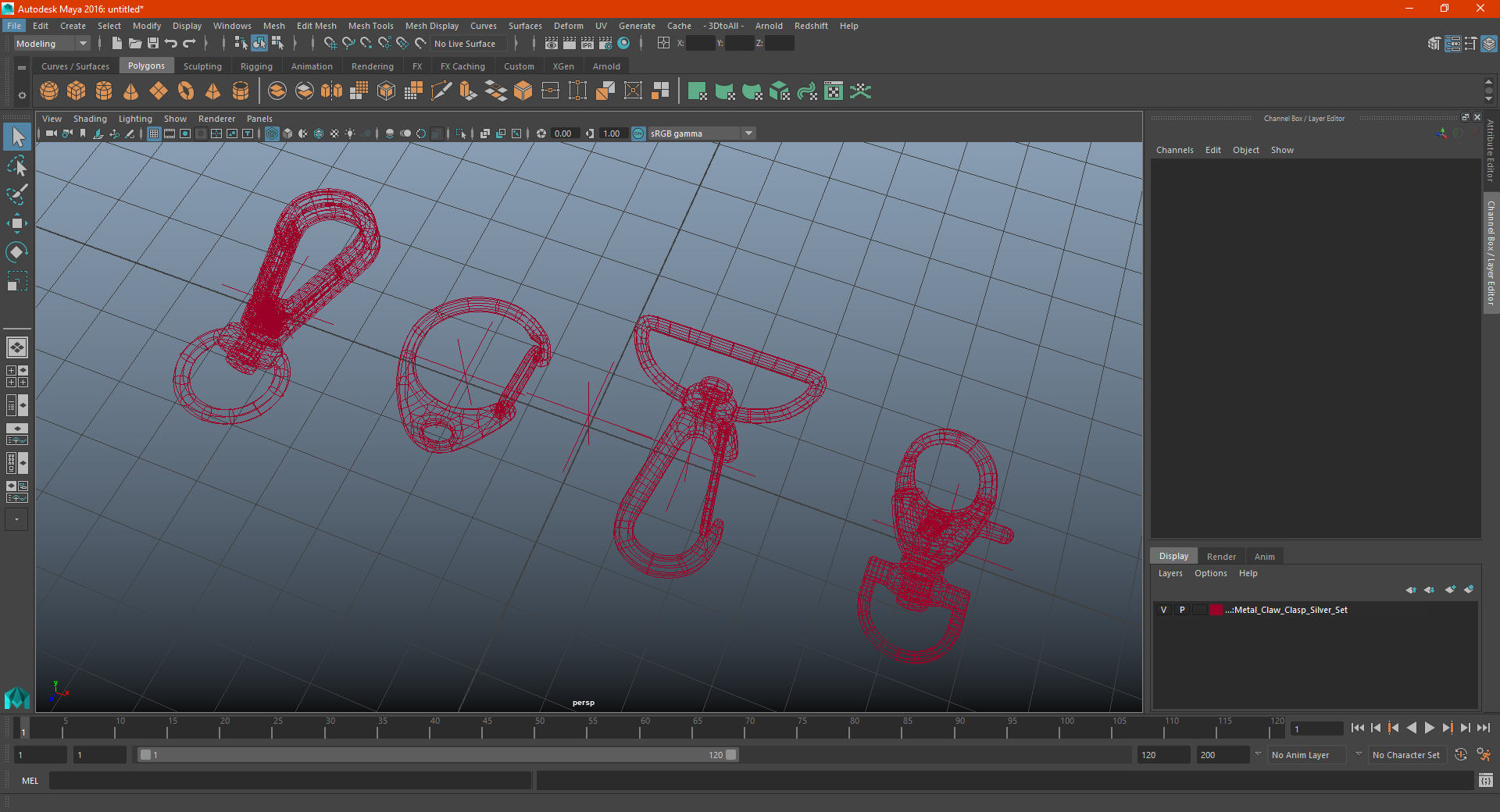The image size is (1500, 812).
Task: Open the shelf tab selector menu
Action: 22,68
